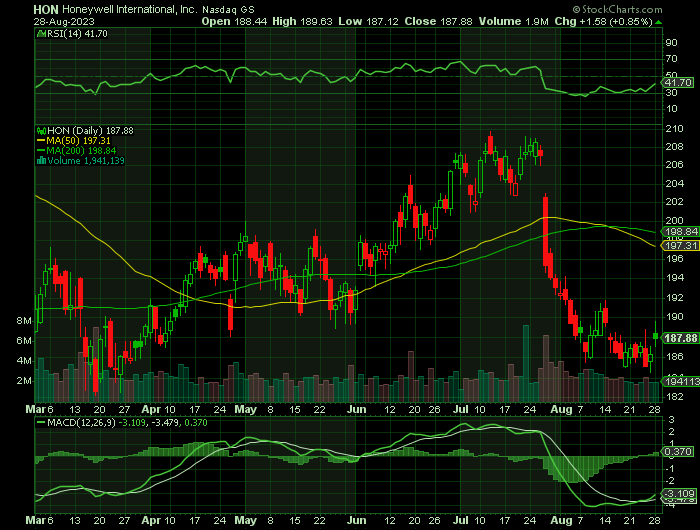The height and width of the screenshot is (530, 700).
Task: Click the Apr date label under the price panel
Action: (x=151, y=410)
